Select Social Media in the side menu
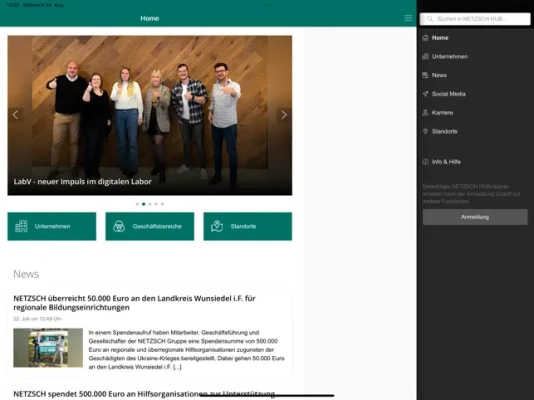This screenshot has height=400, width=534. tap(449, 94)
